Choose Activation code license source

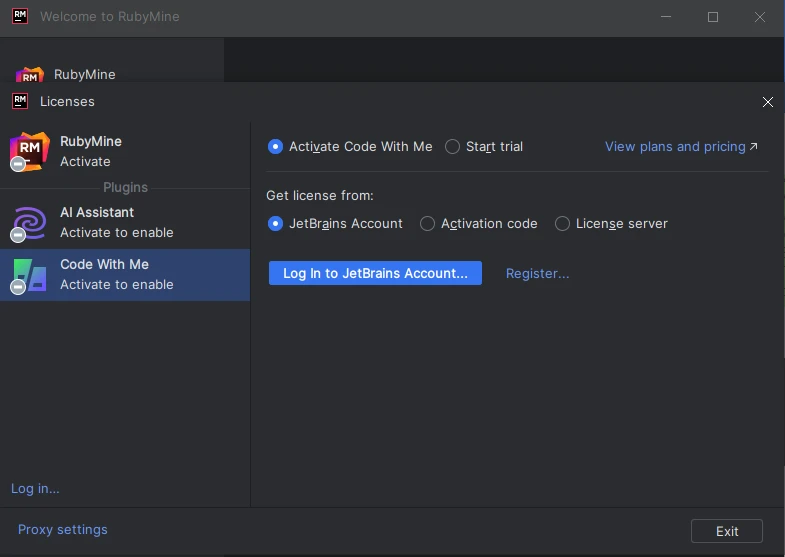(x=428, y=224)
